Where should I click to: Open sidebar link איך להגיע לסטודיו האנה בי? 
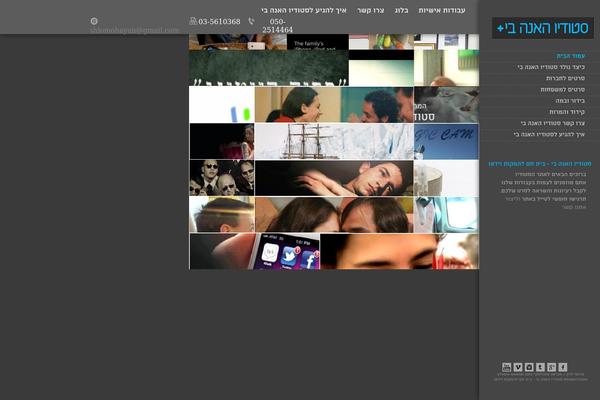pyautogui.click(x=549, y=135)
